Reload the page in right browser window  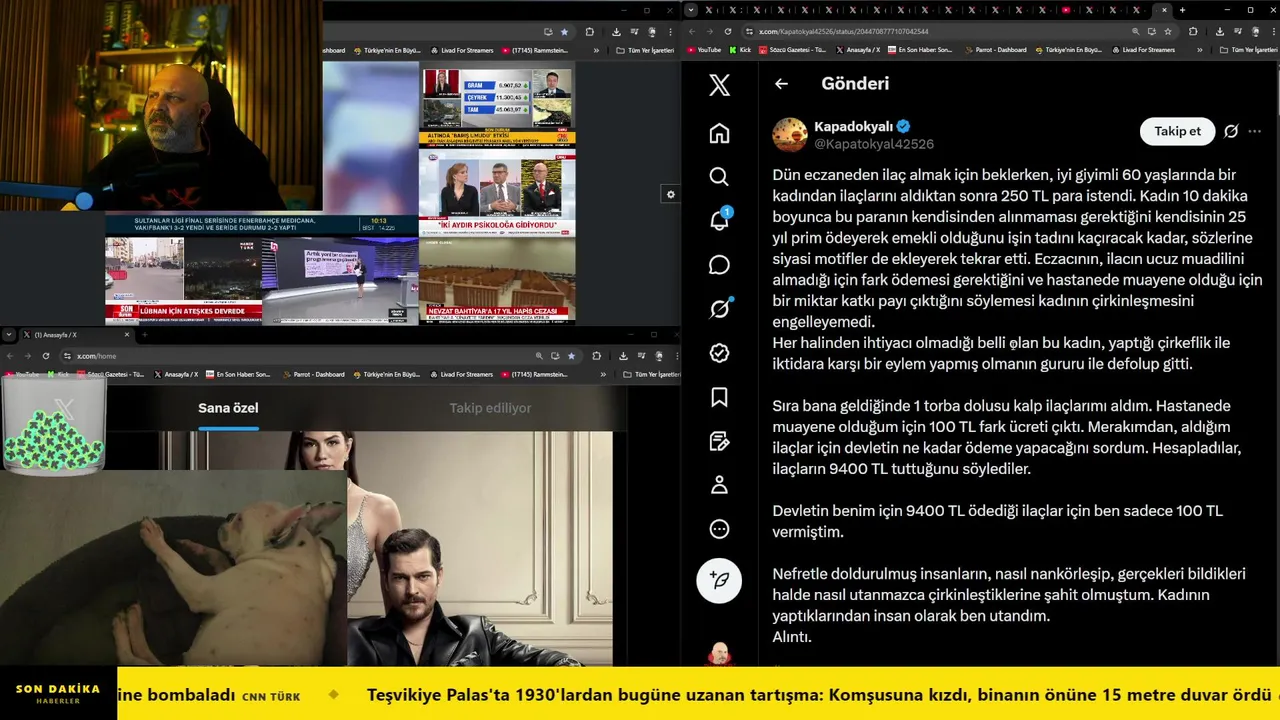(728, 31)
